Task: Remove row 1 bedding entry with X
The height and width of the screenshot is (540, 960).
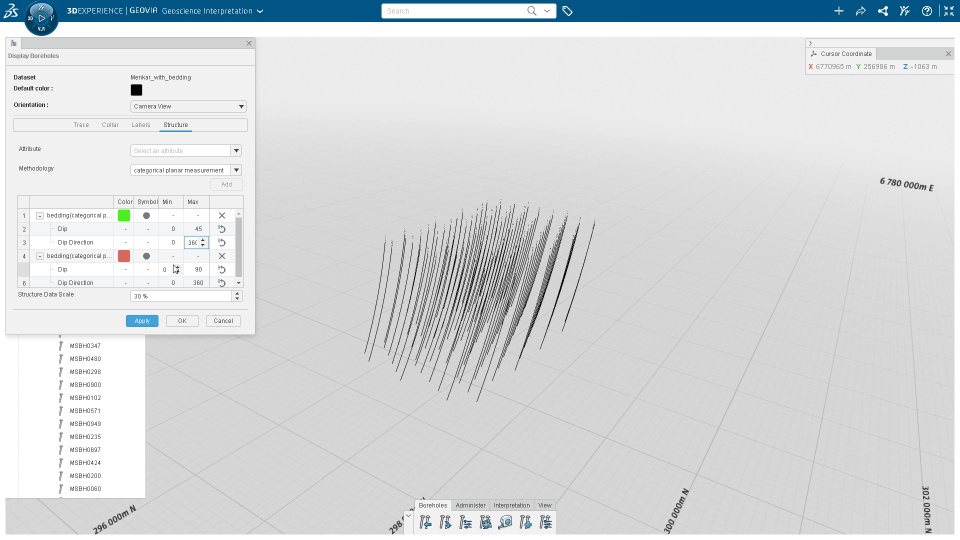Action: (222, 216)
